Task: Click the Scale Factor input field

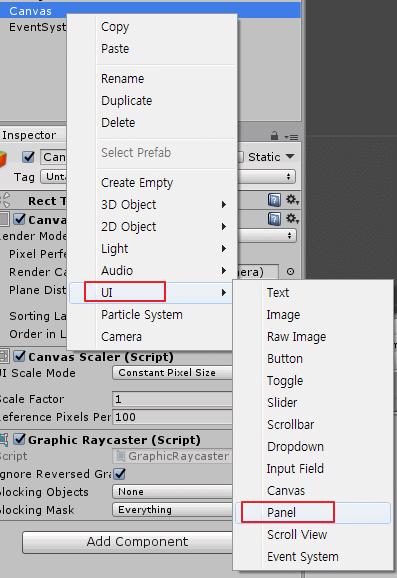Action: (172, 399)
